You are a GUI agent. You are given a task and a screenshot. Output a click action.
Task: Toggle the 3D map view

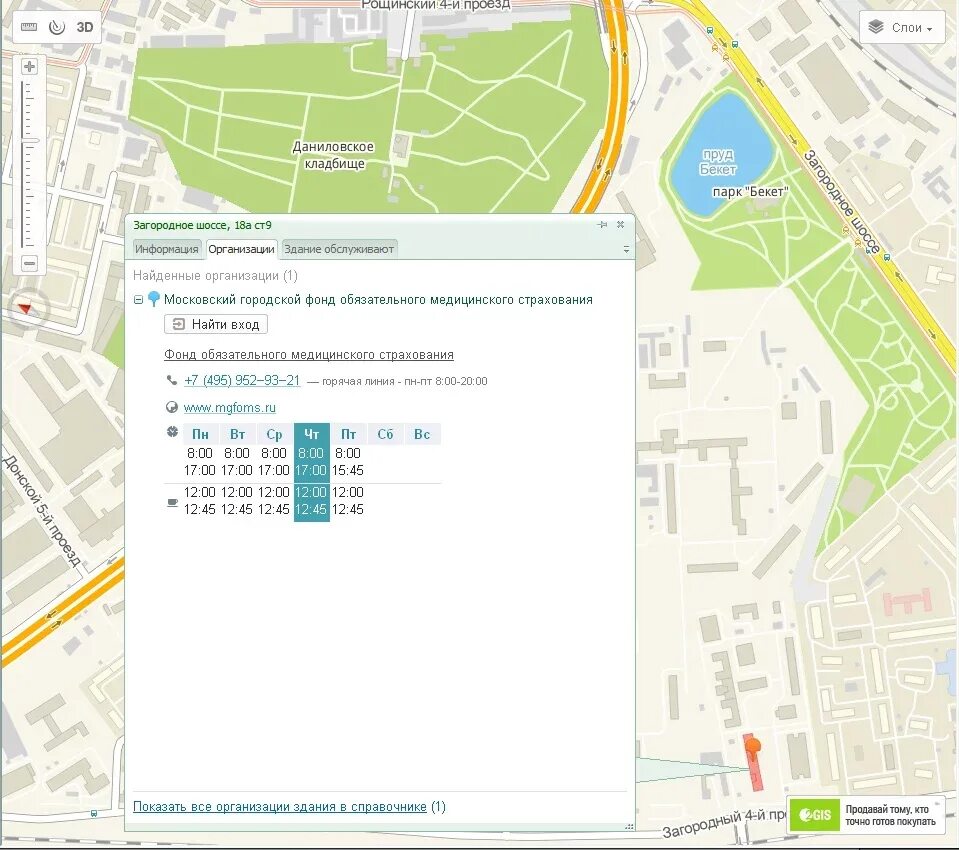coord(84,28)
